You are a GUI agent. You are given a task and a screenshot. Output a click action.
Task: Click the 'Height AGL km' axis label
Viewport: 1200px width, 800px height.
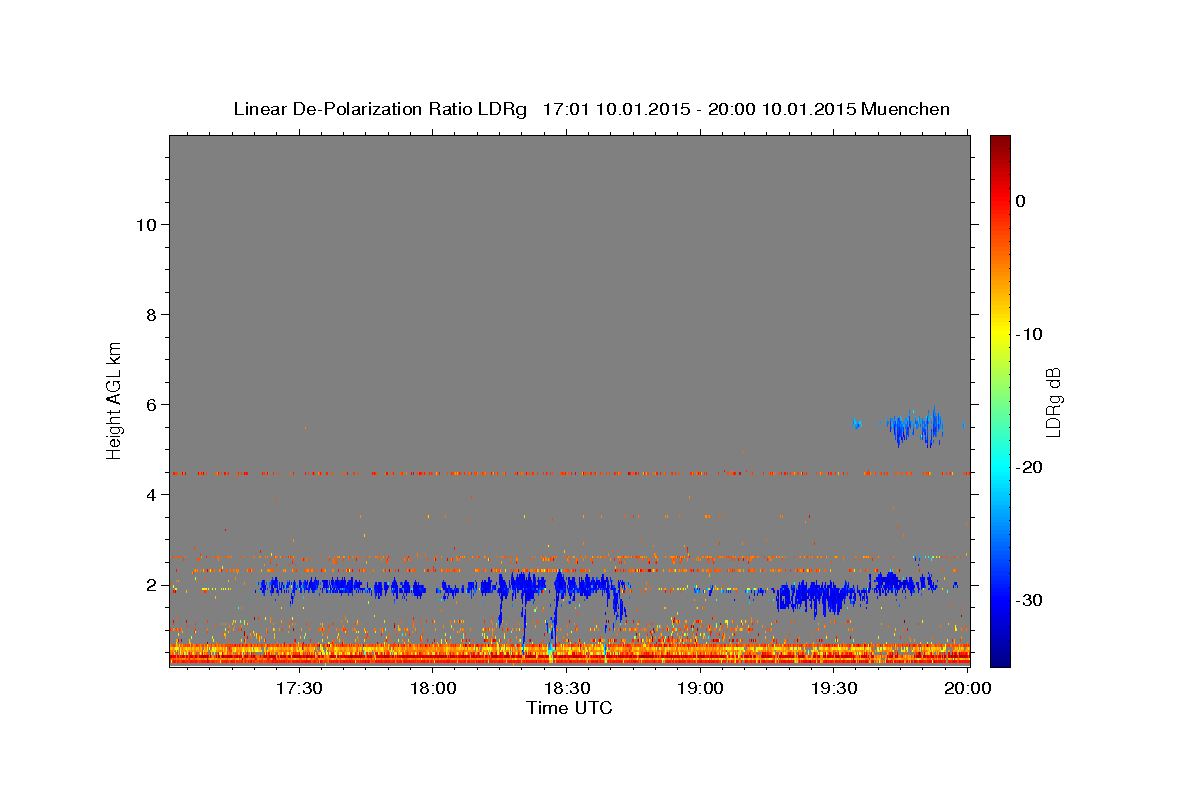click(x=114, y=400)
